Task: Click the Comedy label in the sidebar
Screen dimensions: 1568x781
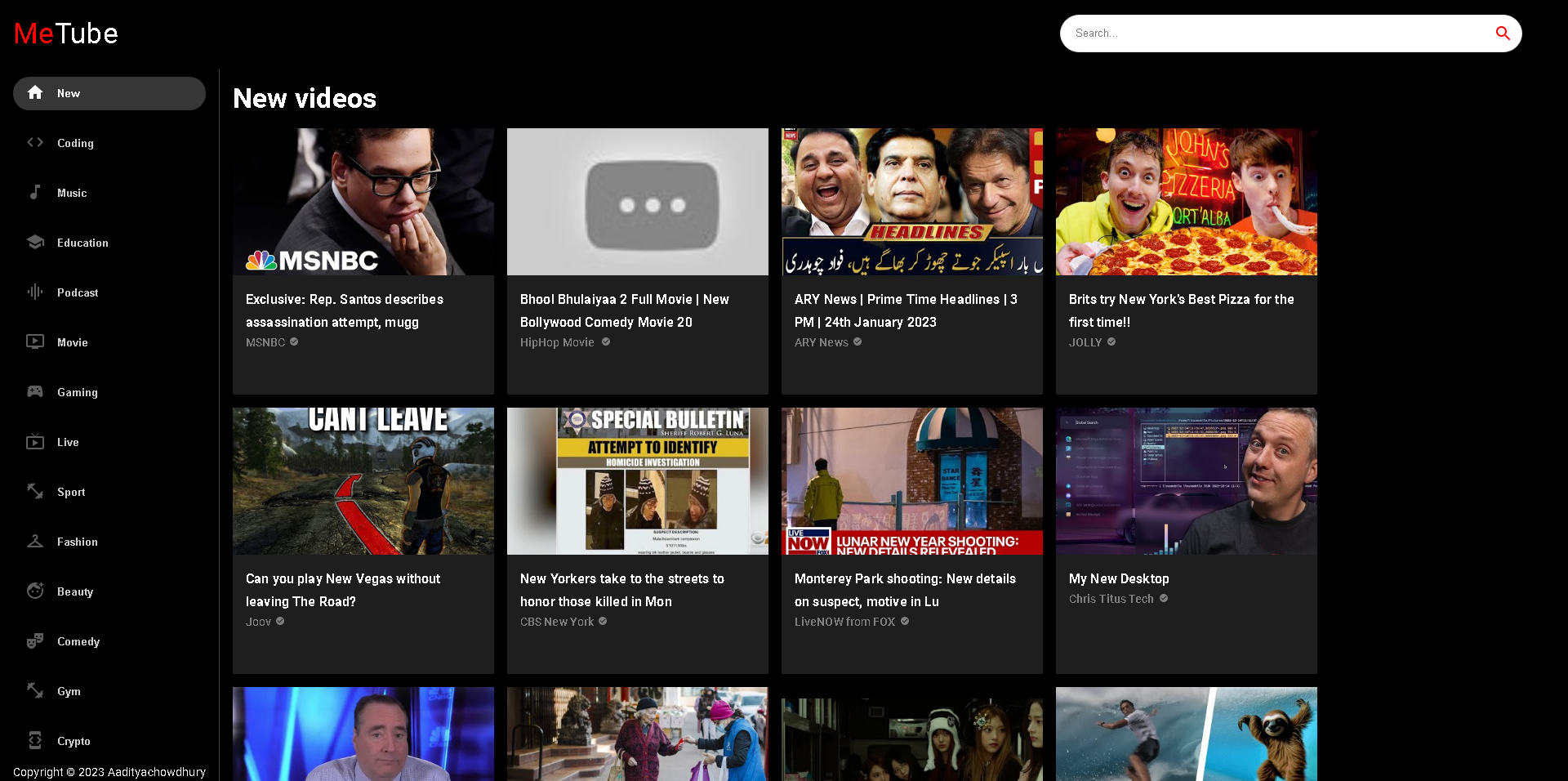Action: (78, 641)
